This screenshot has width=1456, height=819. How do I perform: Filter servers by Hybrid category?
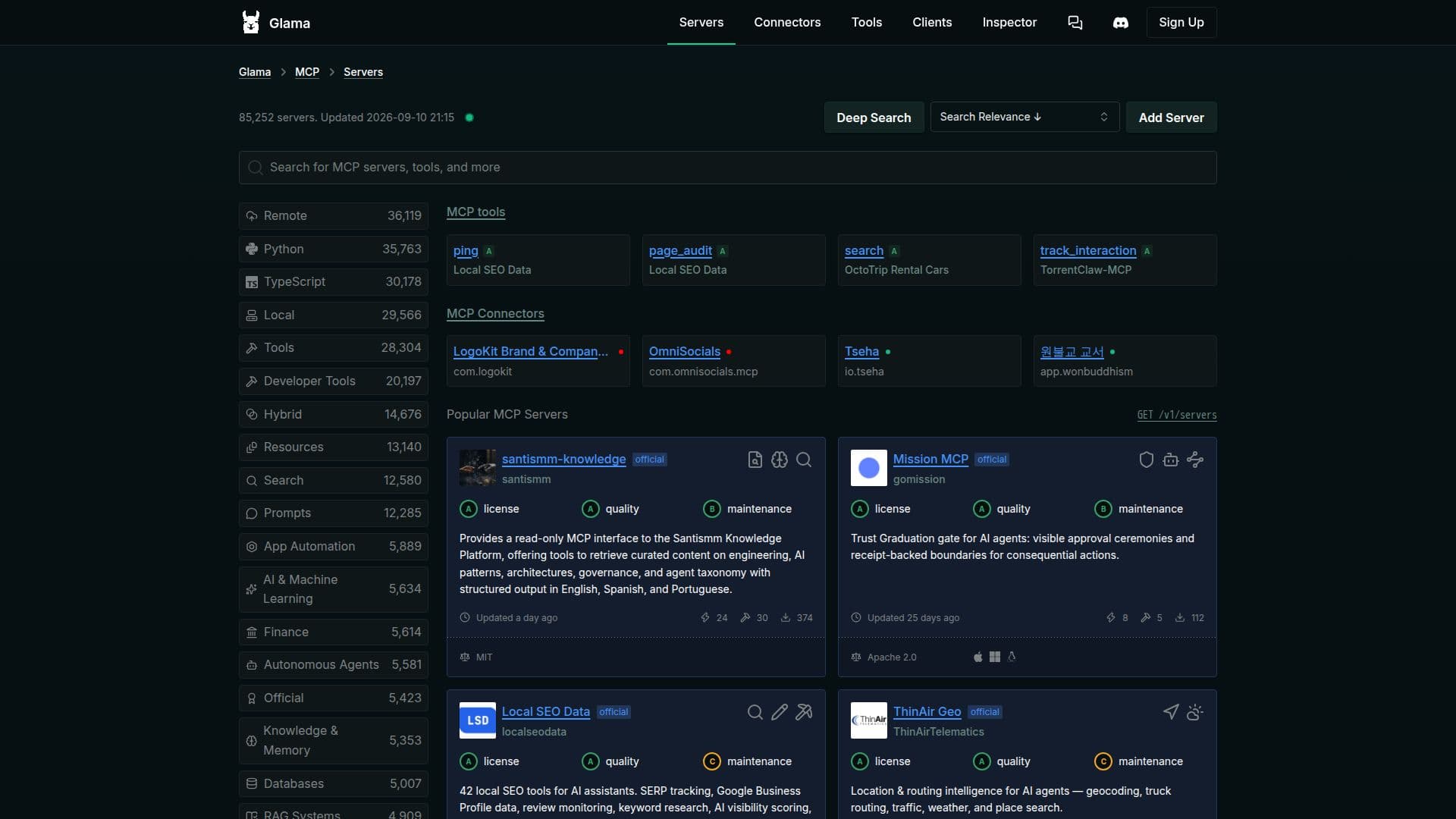coord(334,414)
